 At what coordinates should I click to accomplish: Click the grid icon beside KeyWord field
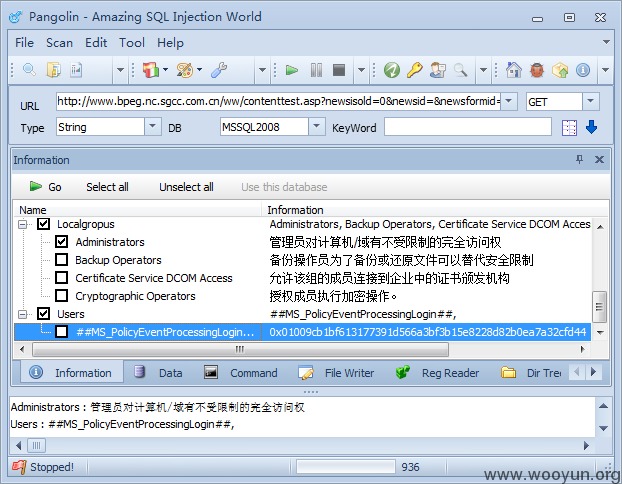point(569,128)
